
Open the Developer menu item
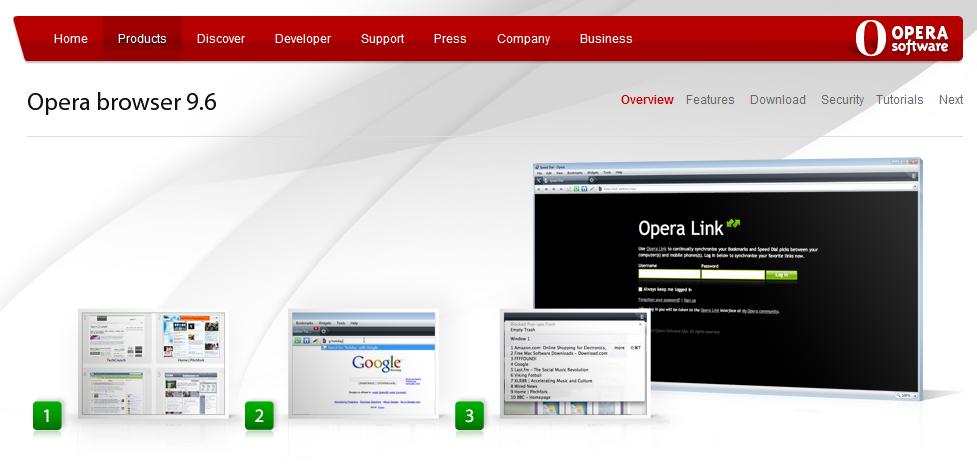click(x=303, y=39)
